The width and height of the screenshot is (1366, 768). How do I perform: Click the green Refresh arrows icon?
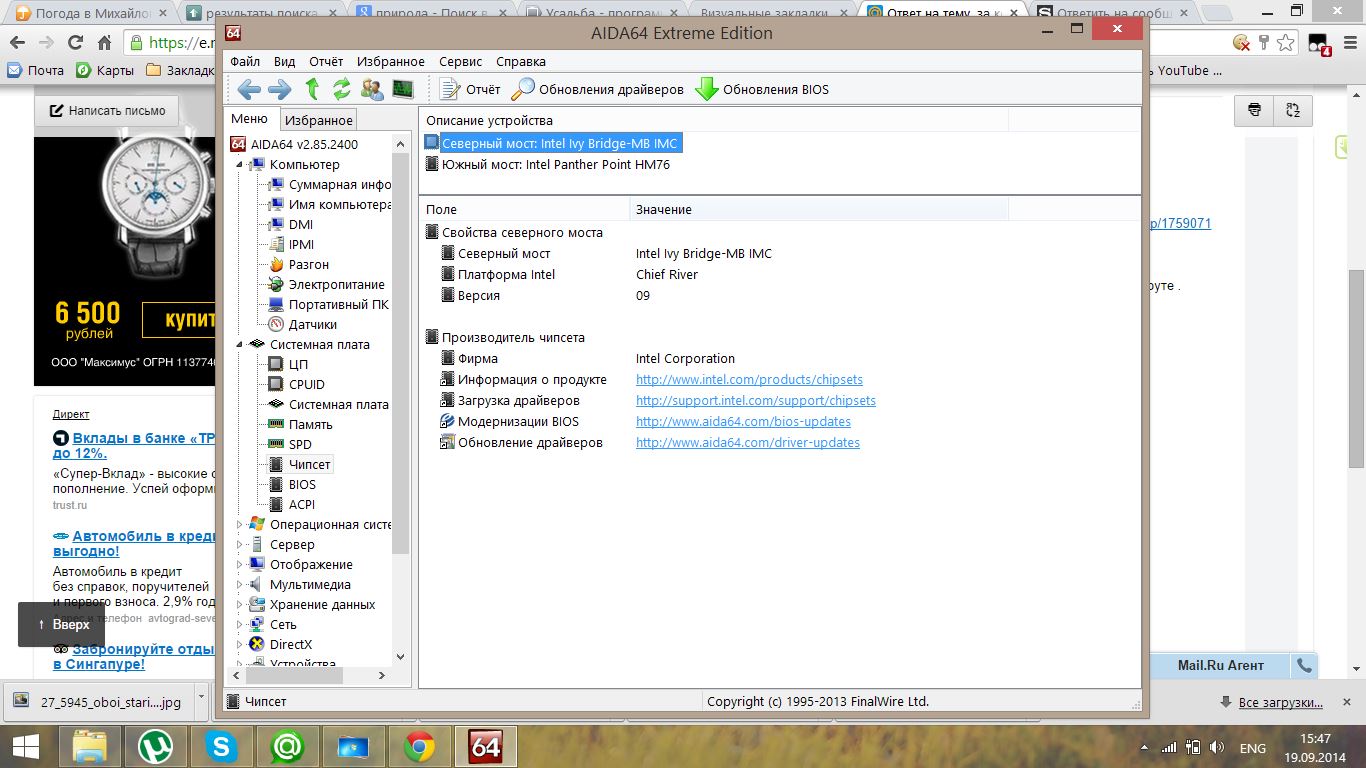click(342, 90)
